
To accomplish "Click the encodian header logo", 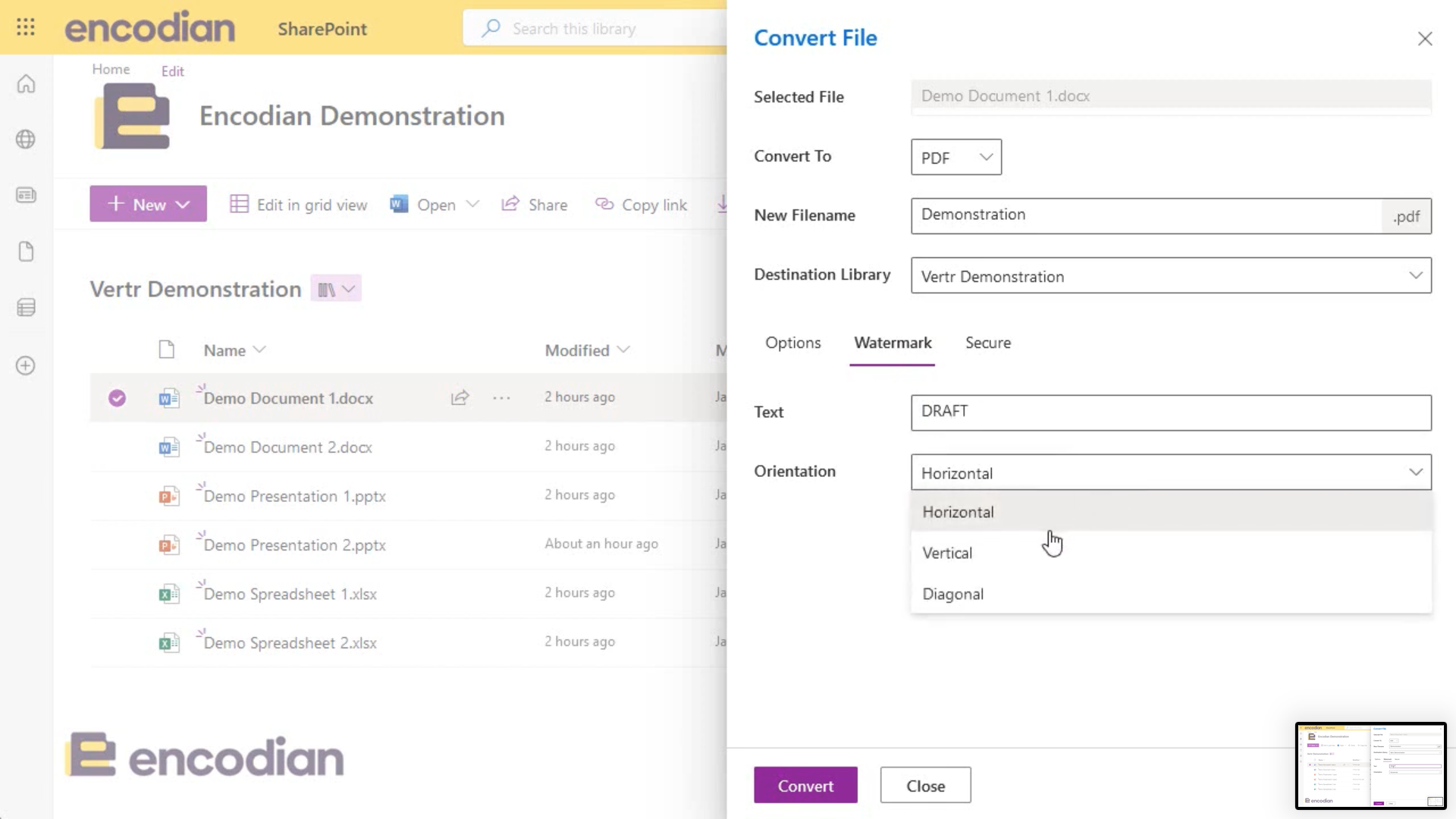I will [x=149, y=27].
